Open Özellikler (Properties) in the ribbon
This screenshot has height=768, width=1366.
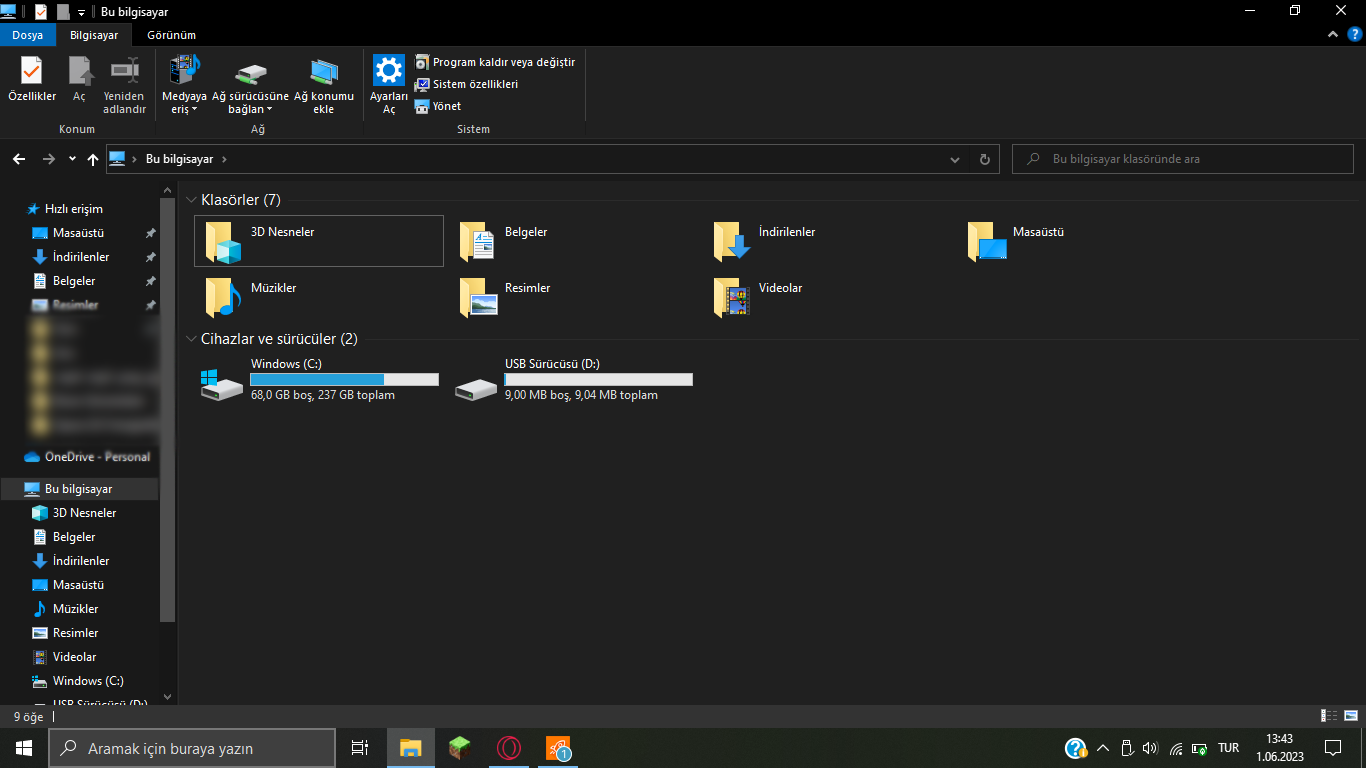[32, 80]
